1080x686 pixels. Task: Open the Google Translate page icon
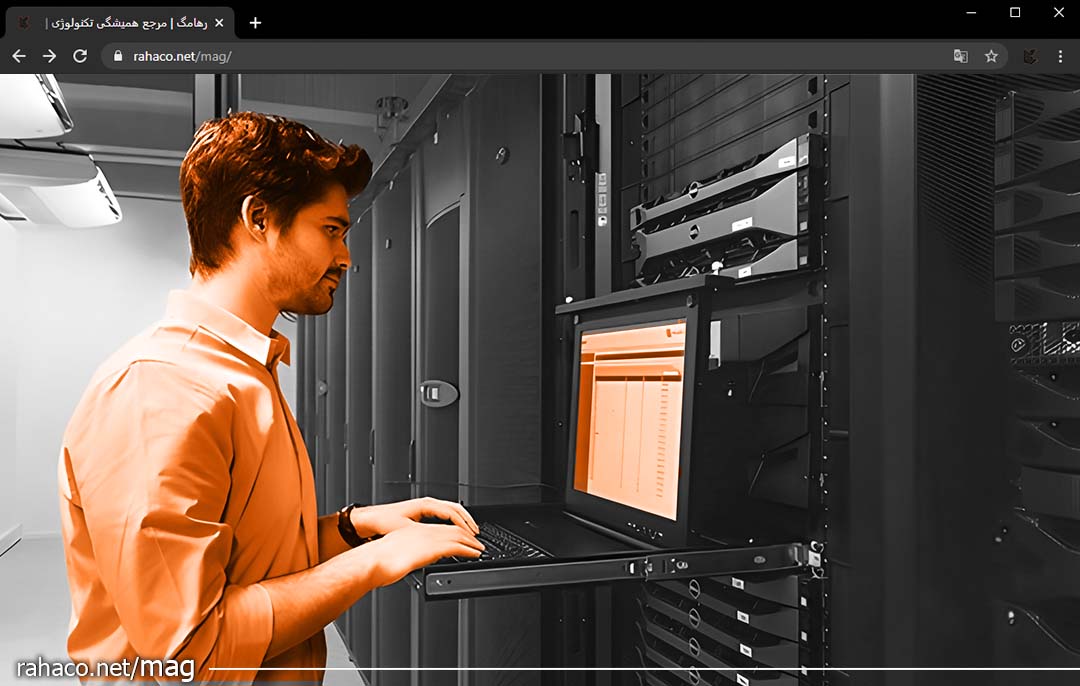[x=960, y=56]
